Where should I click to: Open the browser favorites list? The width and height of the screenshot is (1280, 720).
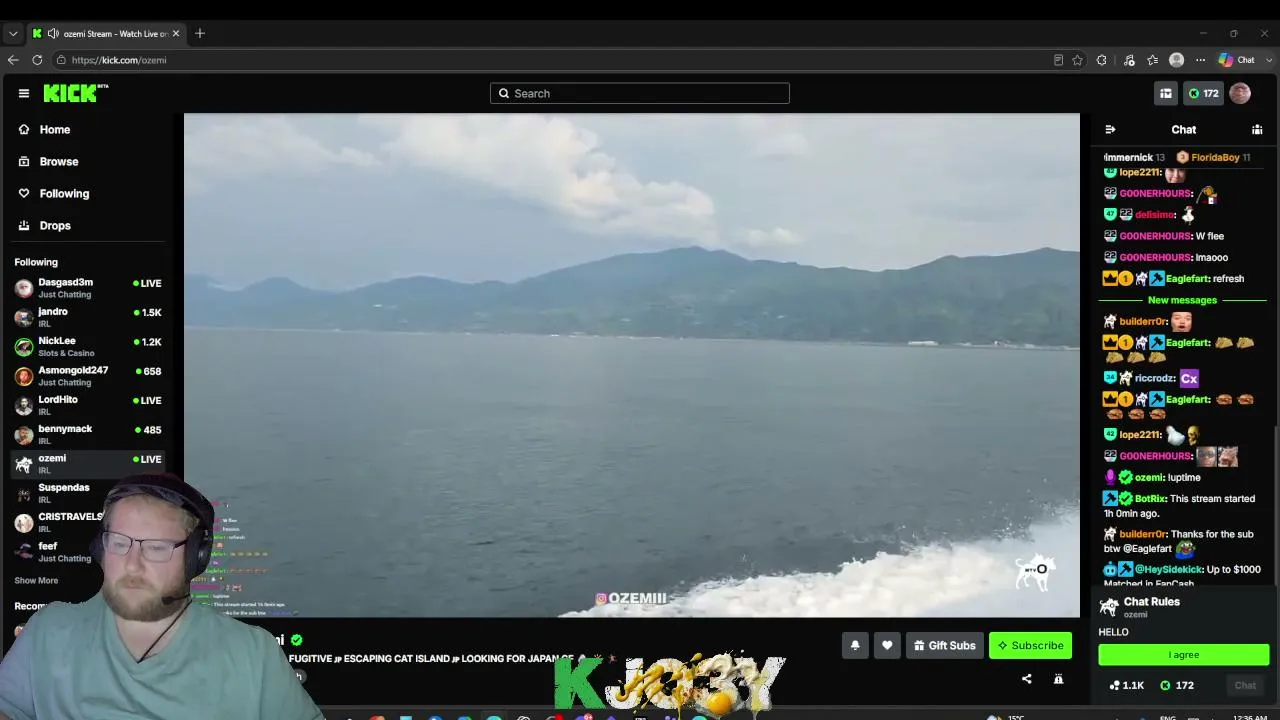click(1153, 60)
